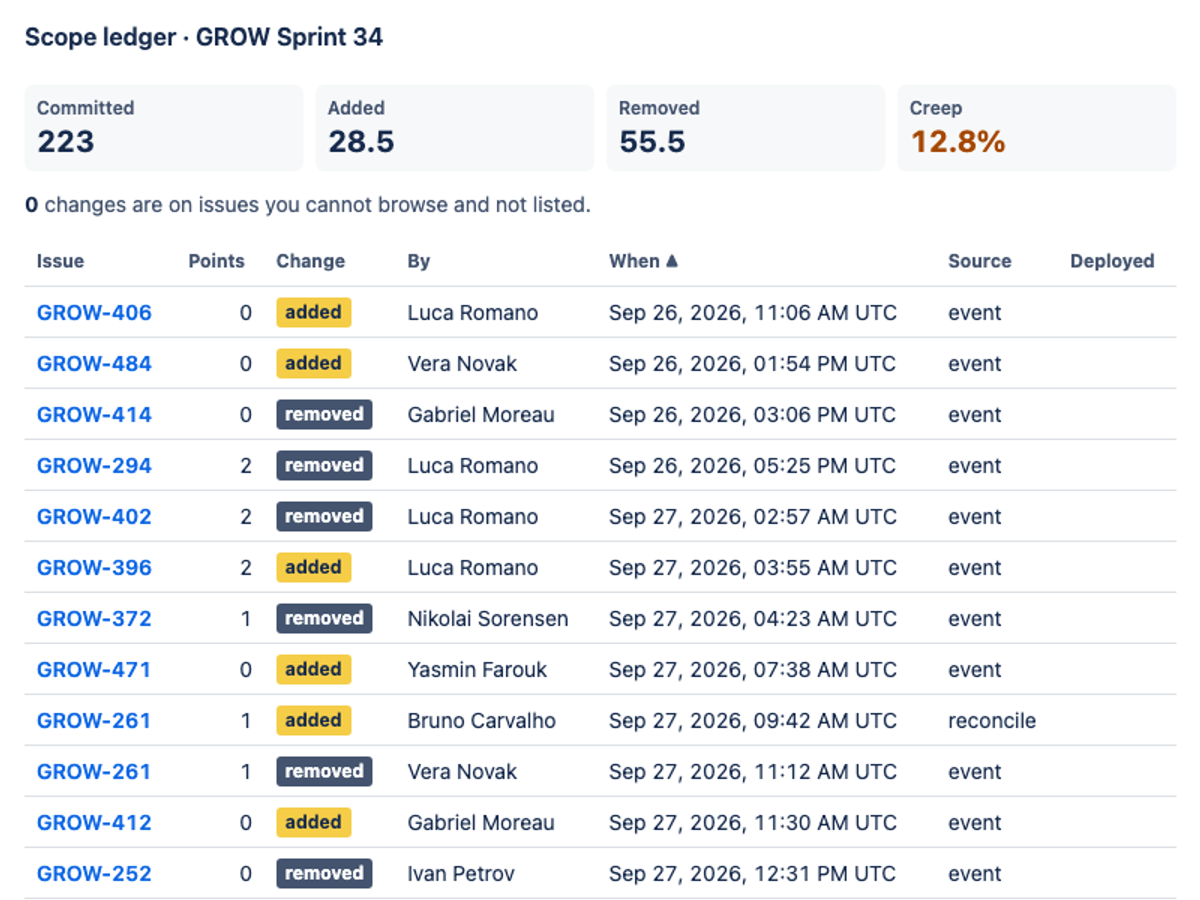Click timestamp Sep 26, 2026, 05:25 PM UTC

(x=753, y=466)
